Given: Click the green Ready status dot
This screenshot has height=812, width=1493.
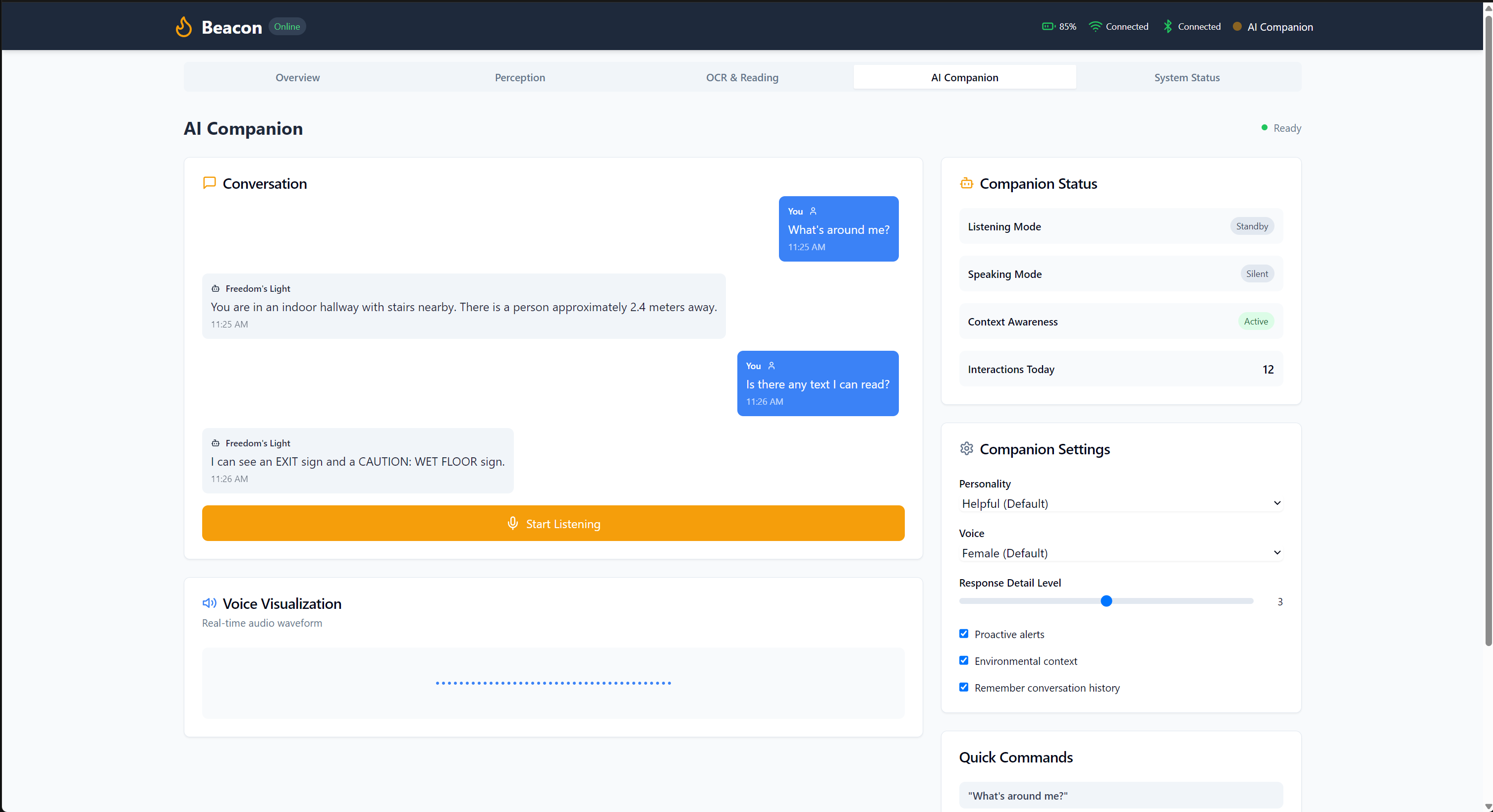Looking at the screenshot, I should click(x=1264, y=127).
